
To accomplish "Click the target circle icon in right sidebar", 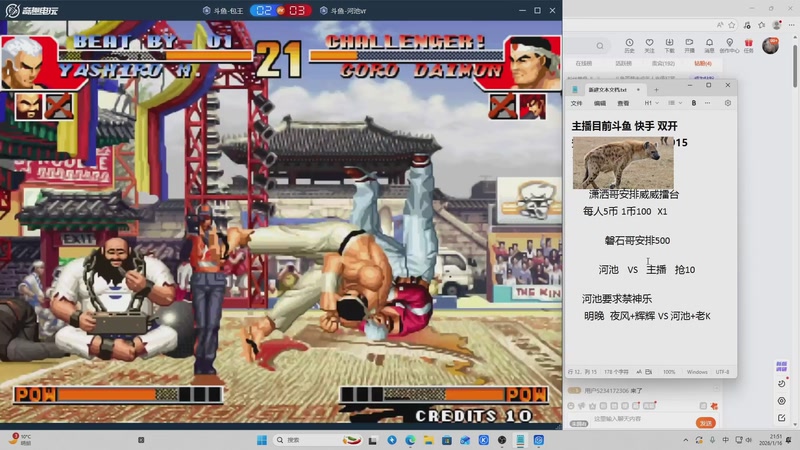I will click(x=782, y=401).
